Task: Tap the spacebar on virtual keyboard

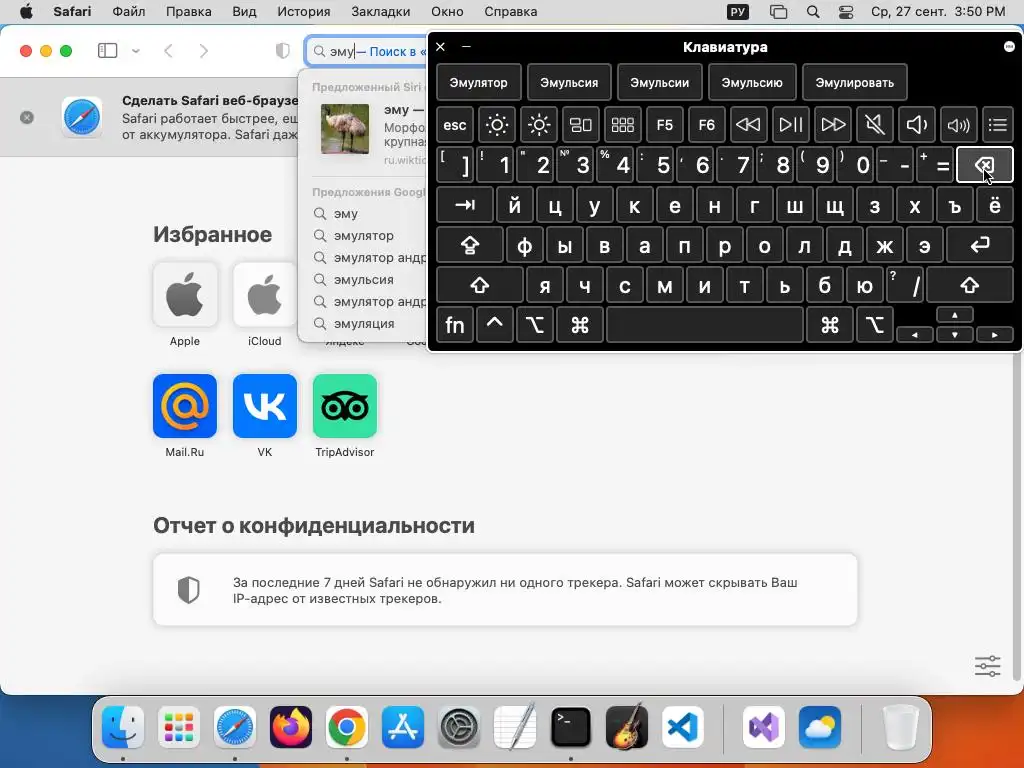Action: (705, 325)
